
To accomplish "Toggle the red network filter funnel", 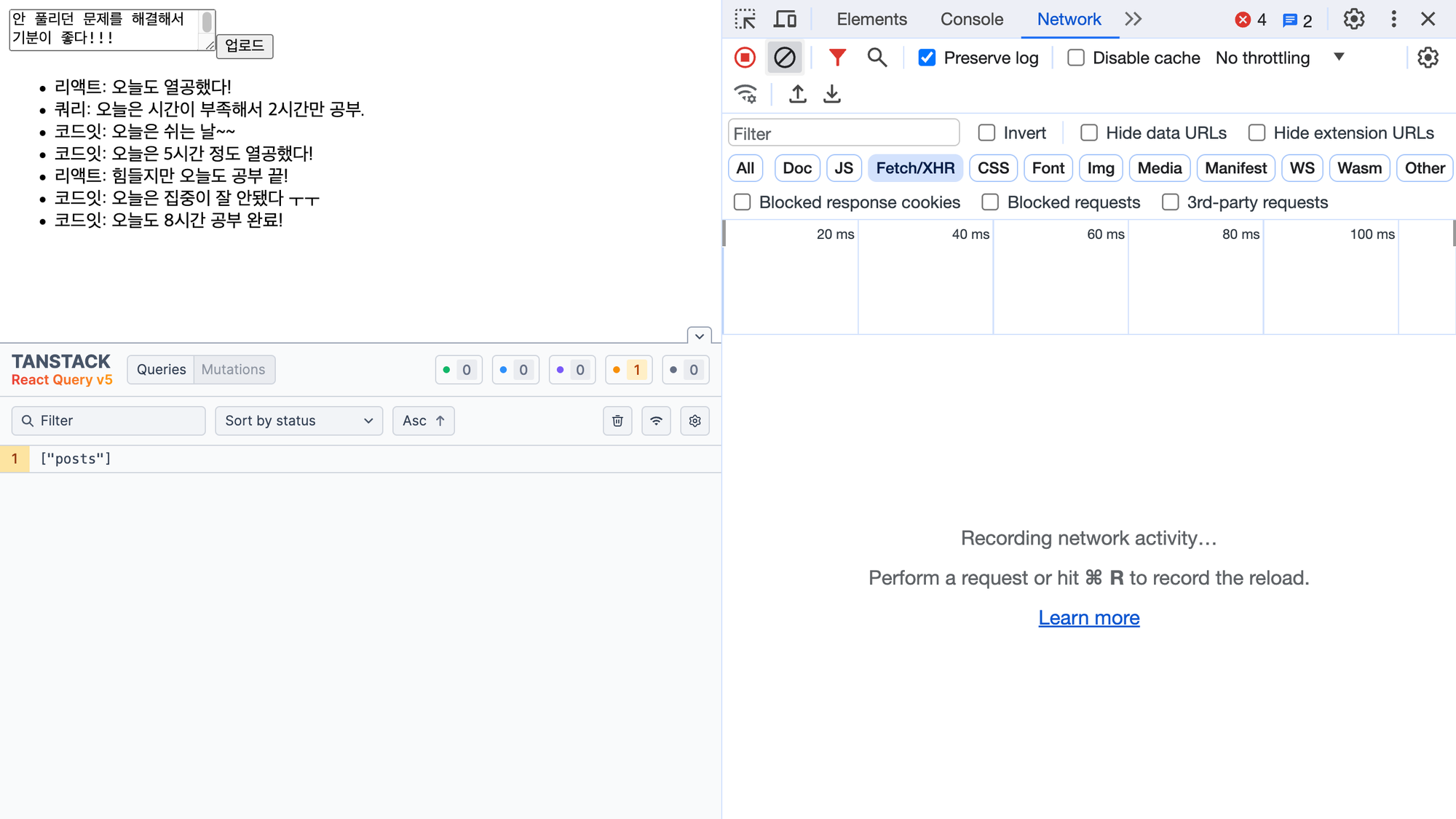I will click(x=838, y=58).
